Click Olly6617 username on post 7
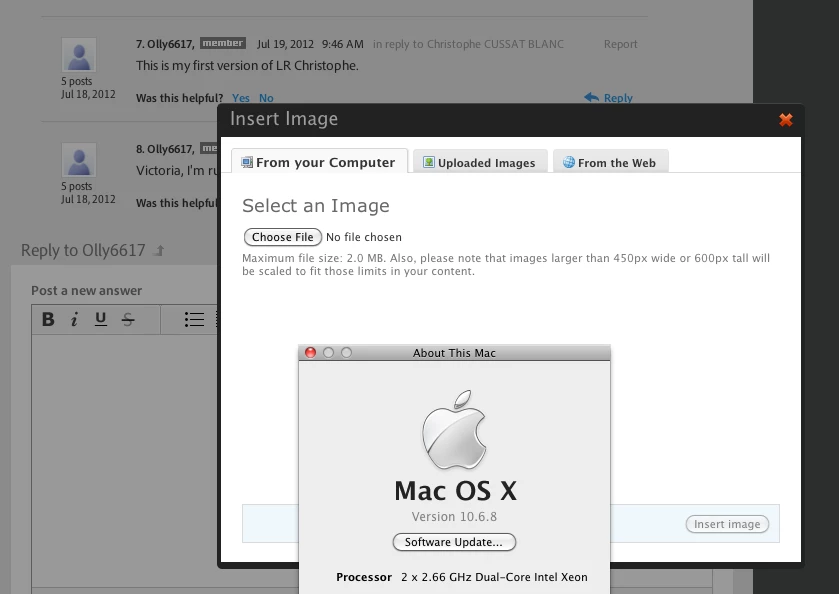 [x=170, y=44]
